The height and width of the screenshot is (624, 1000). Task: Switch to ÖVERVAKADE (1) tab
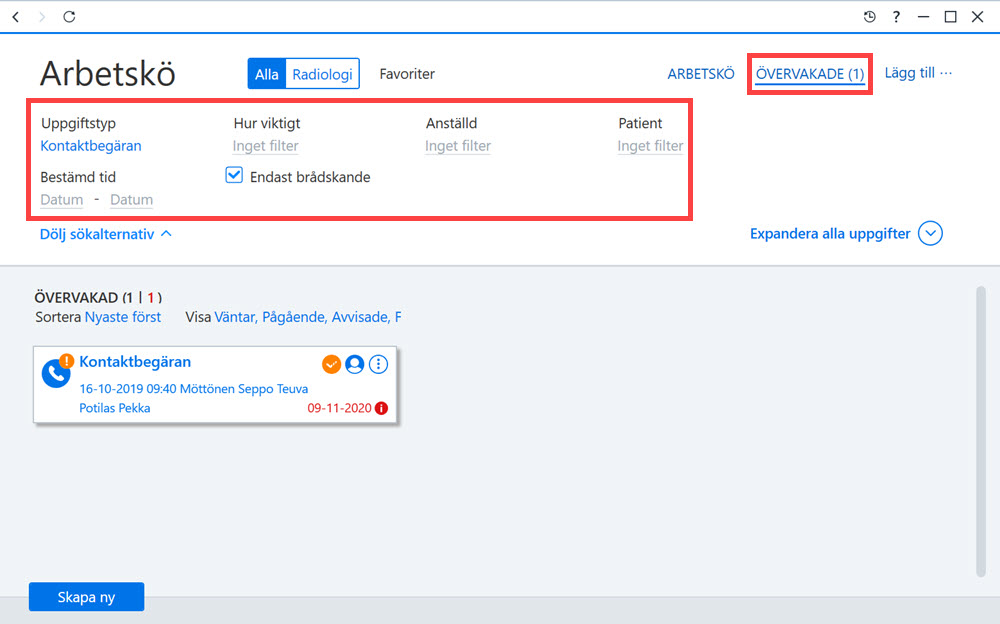[810, 74]
